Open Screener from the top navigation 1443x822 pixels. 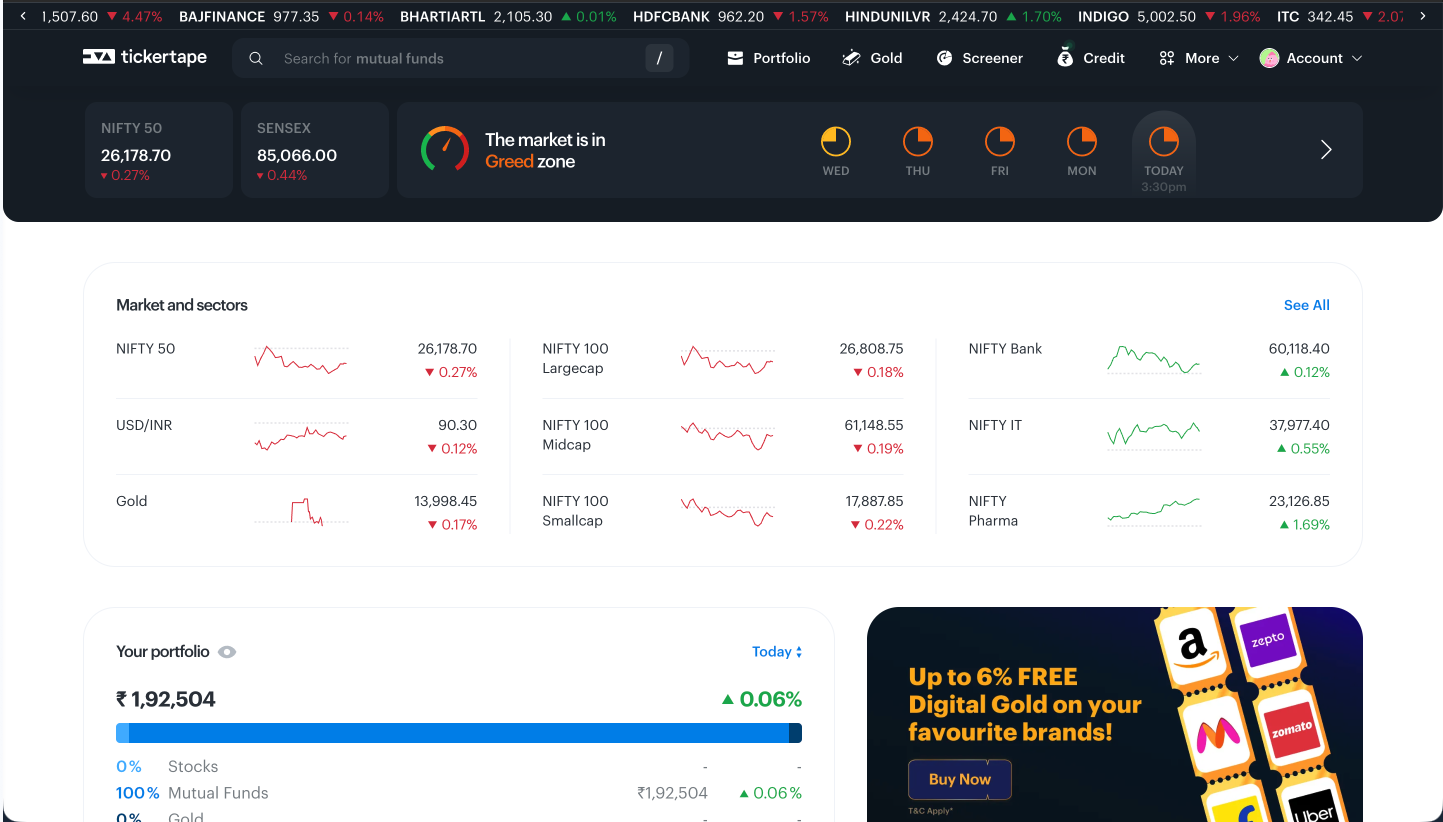pos(979,59)
